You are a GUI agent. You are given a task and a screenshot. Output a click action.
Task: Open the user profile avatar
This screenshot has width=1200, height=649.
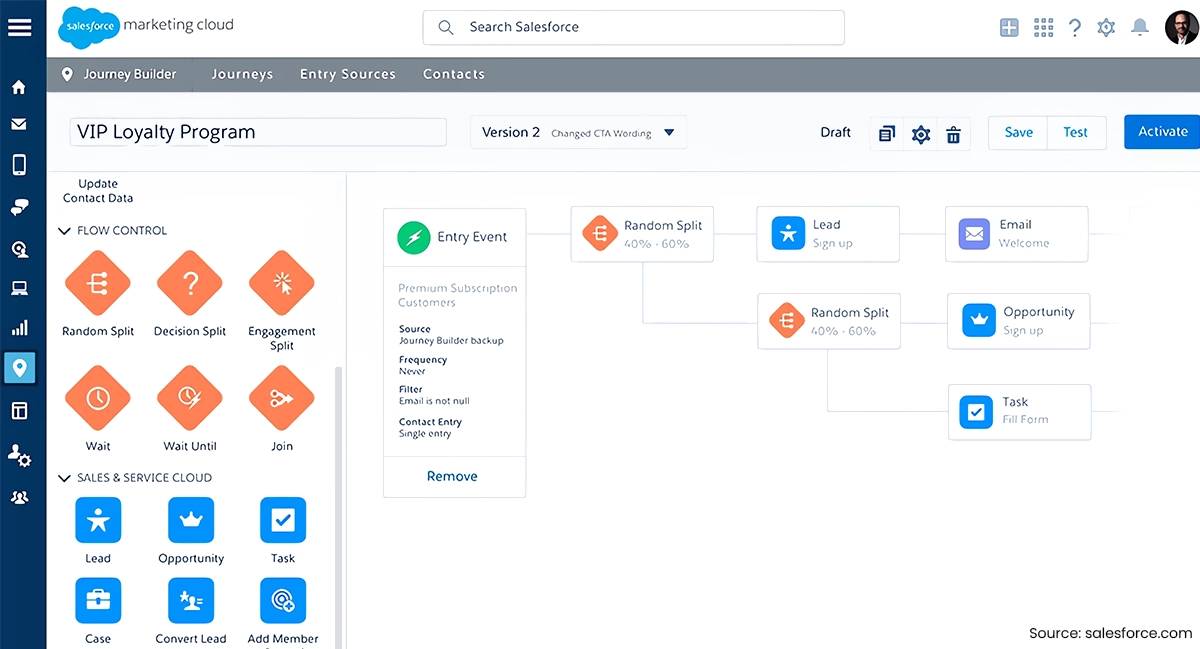(x=1182, y=27)
